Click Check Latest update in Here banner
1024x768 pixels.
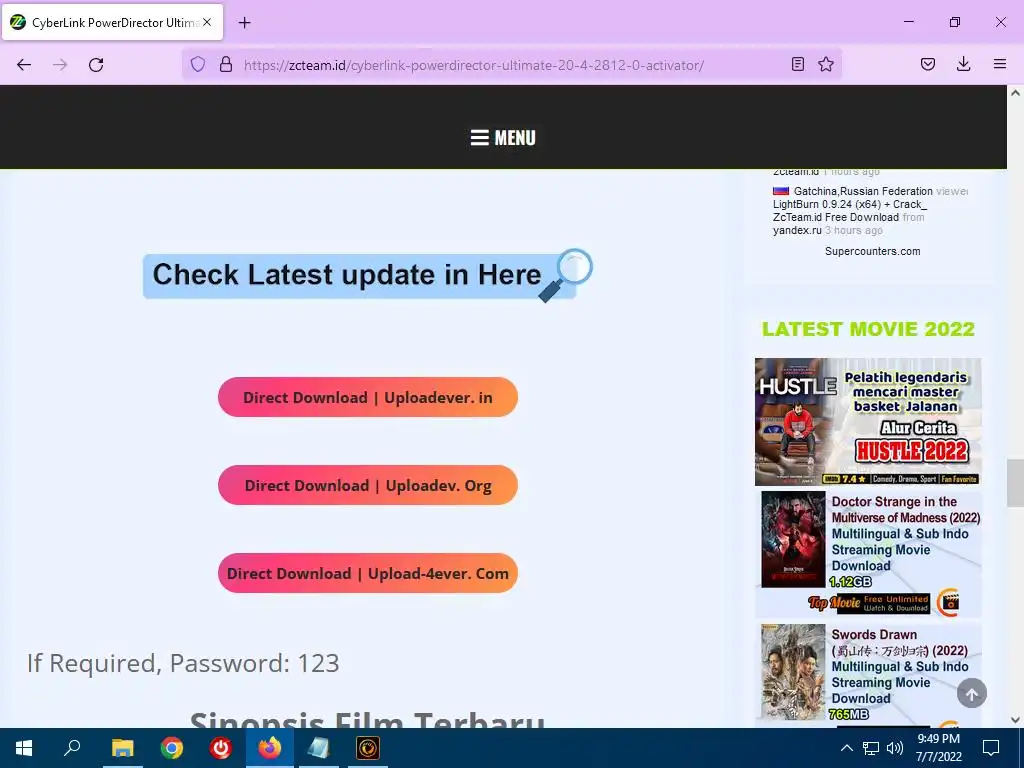coord(359,276)
